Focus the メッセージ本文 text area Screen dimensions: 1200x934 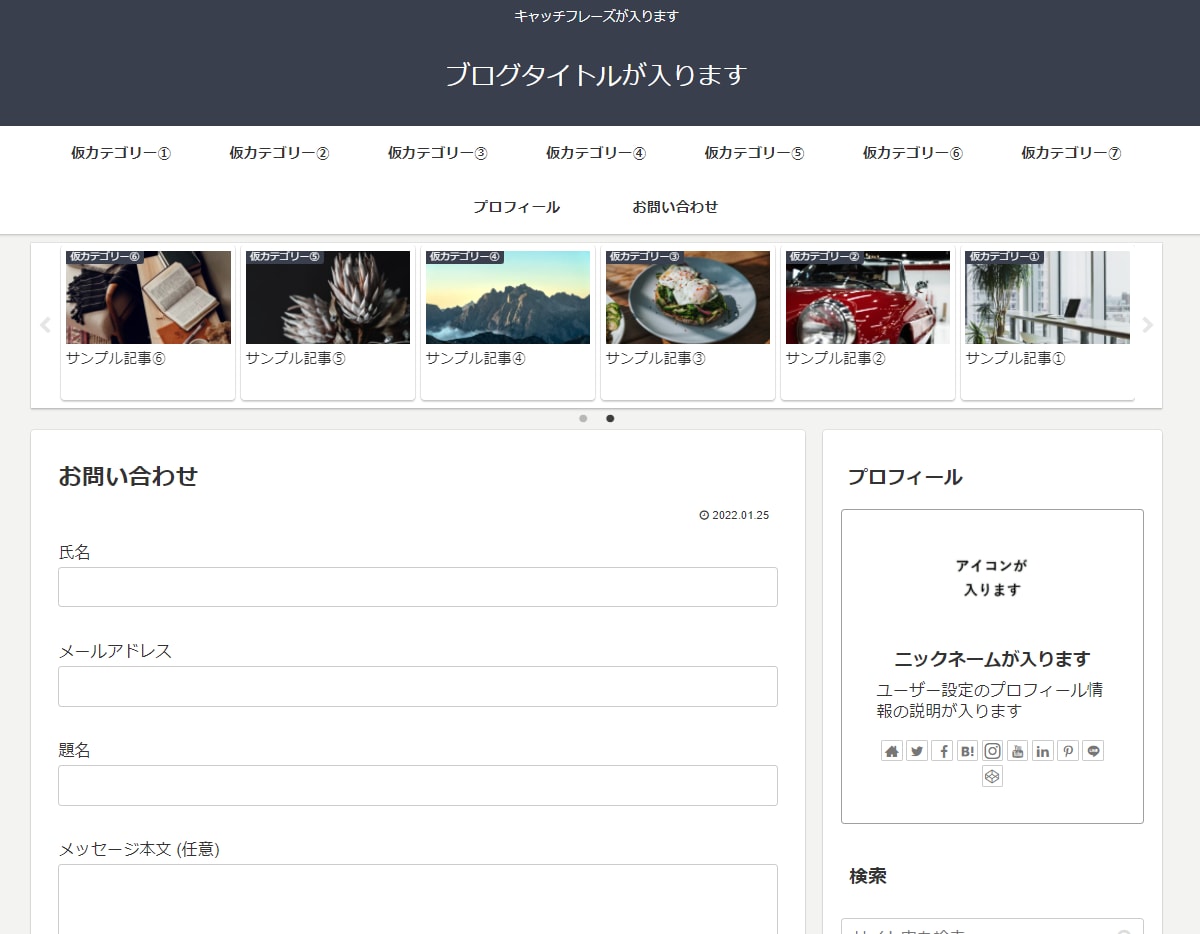coord(418,899)
